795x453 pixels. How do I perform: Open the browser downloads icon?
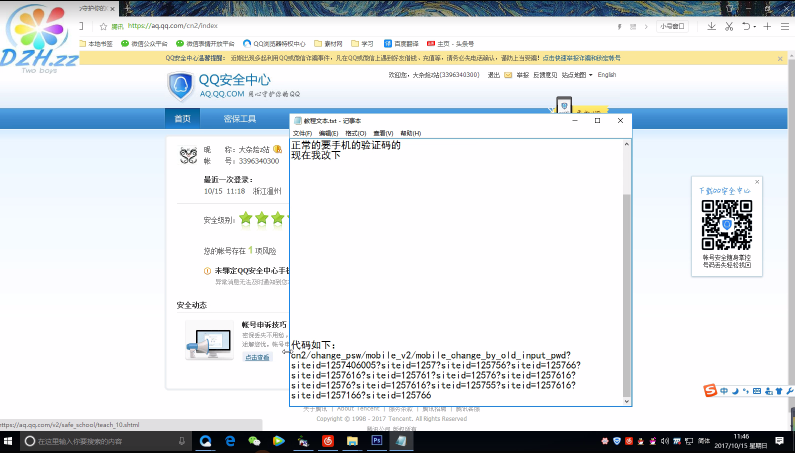click(x=711, y=26)
